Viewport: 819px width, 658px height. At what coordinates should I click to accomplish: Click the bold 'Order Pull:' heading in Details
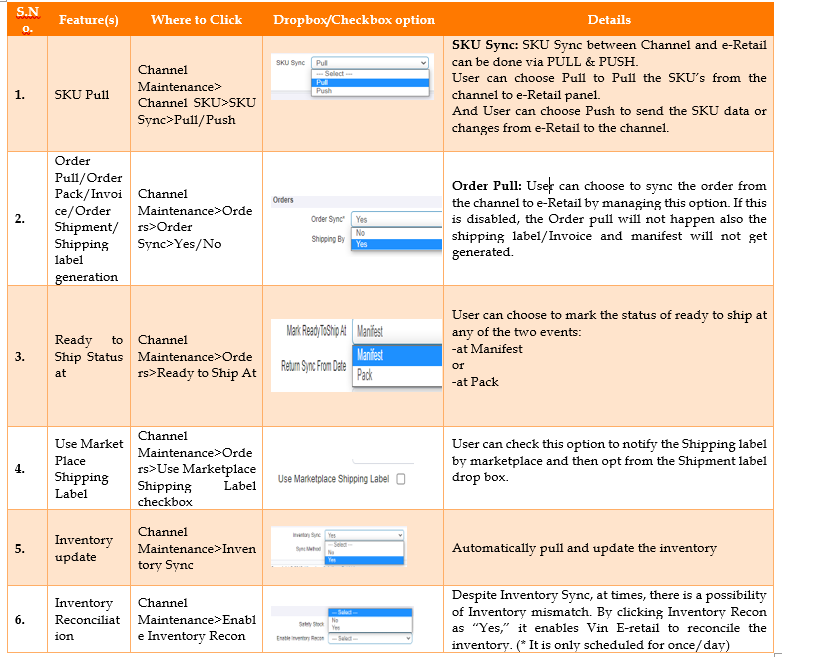[486, 186]
